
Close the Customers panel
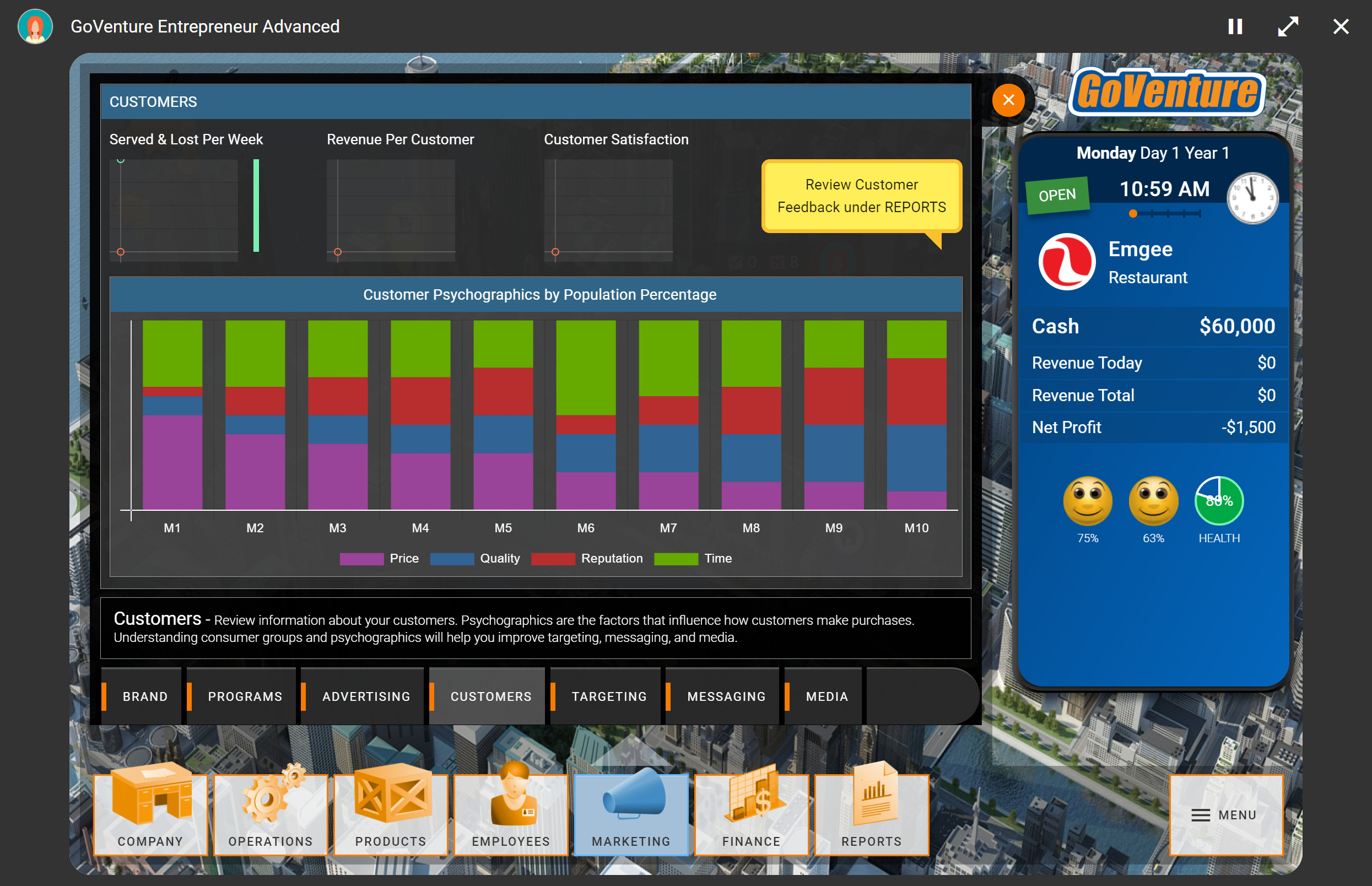coord(1008,100)
